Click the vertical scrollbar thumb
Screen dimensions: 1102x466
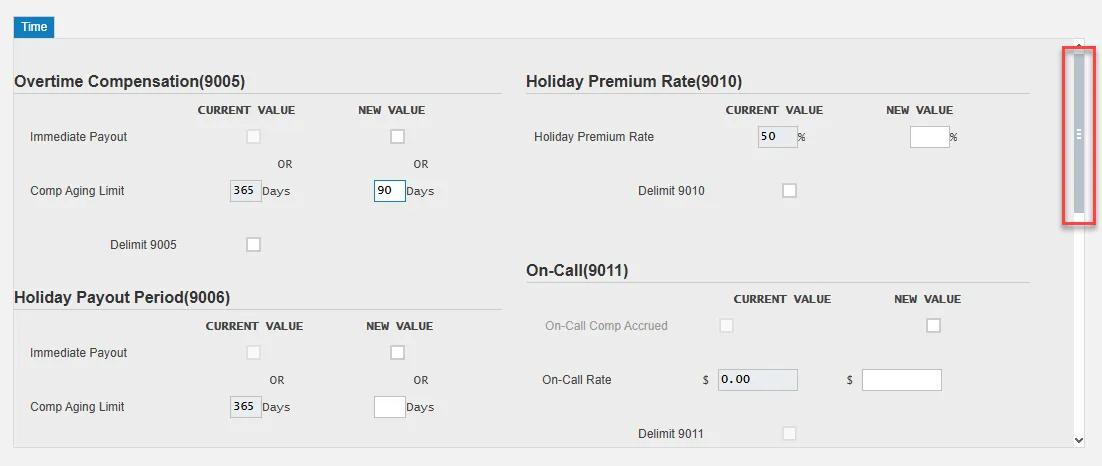point(1078,133)
